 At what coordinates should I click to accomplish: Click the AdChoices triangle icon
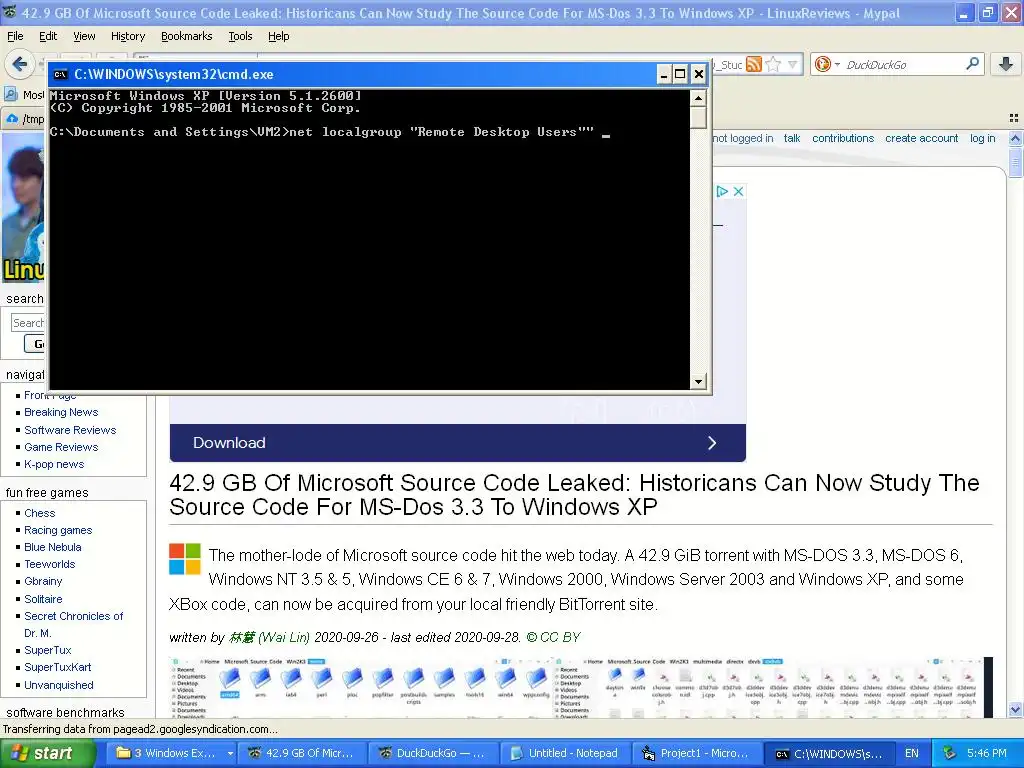pos(722,191)
